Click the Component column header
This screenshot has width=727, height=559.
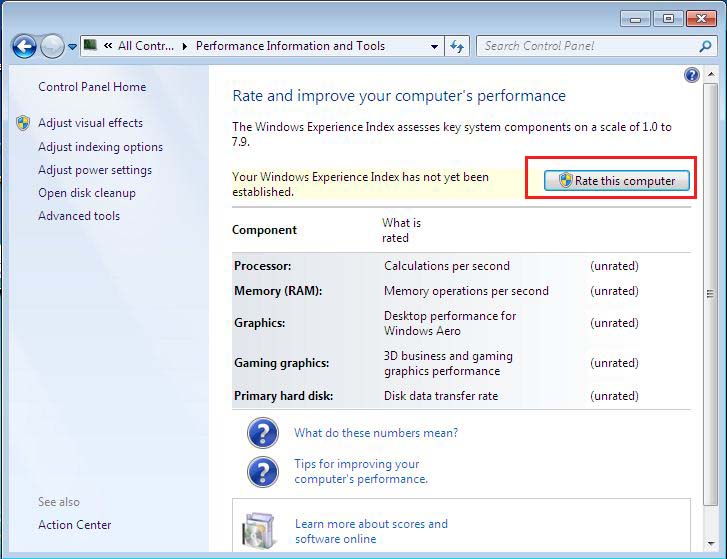point(264,230)
